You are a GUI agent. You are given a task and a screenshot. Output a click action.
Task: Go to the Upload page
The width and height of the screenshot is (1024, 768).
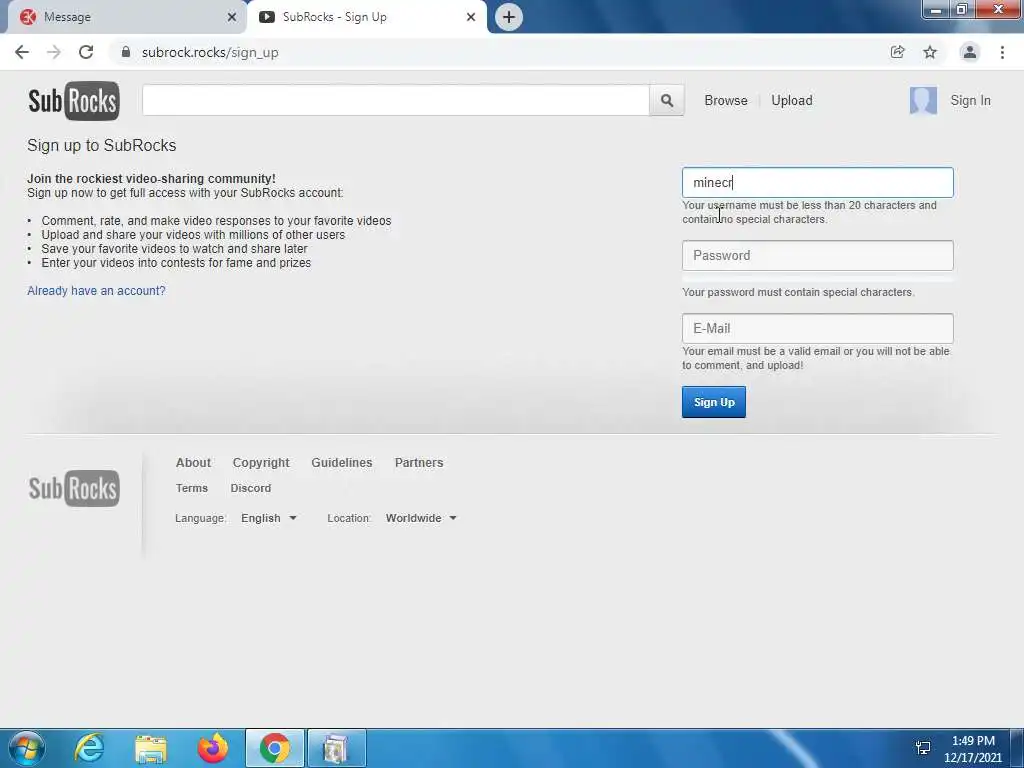tap(792, 101)
